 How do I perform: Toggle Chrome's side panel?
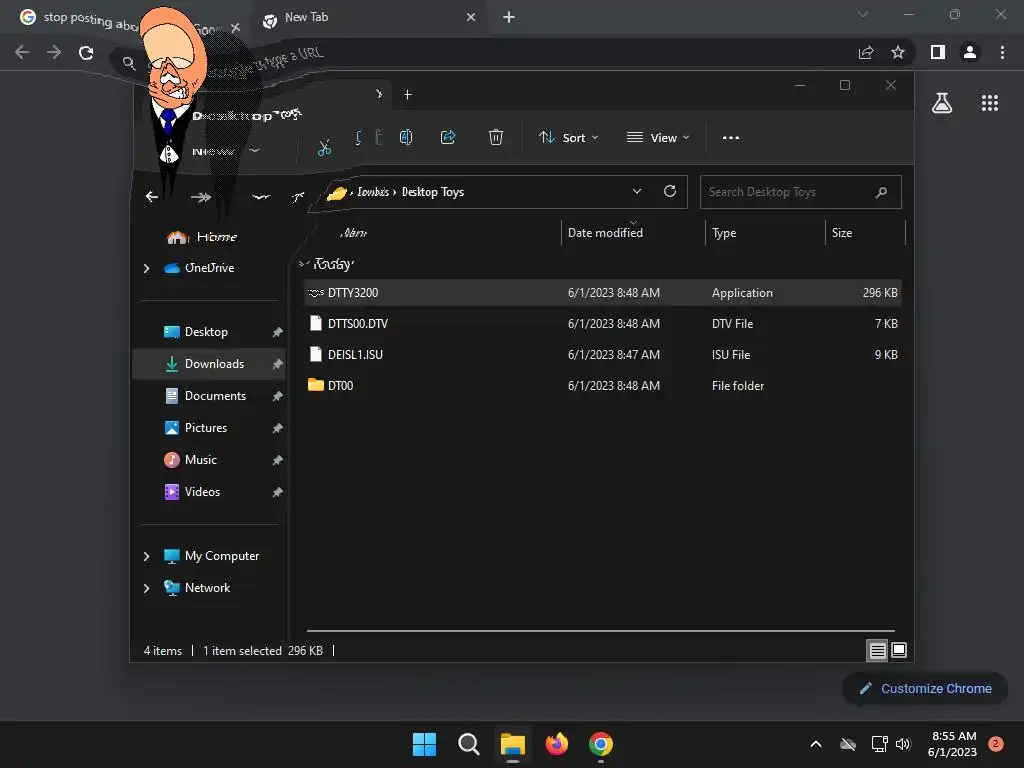[938, 52]
